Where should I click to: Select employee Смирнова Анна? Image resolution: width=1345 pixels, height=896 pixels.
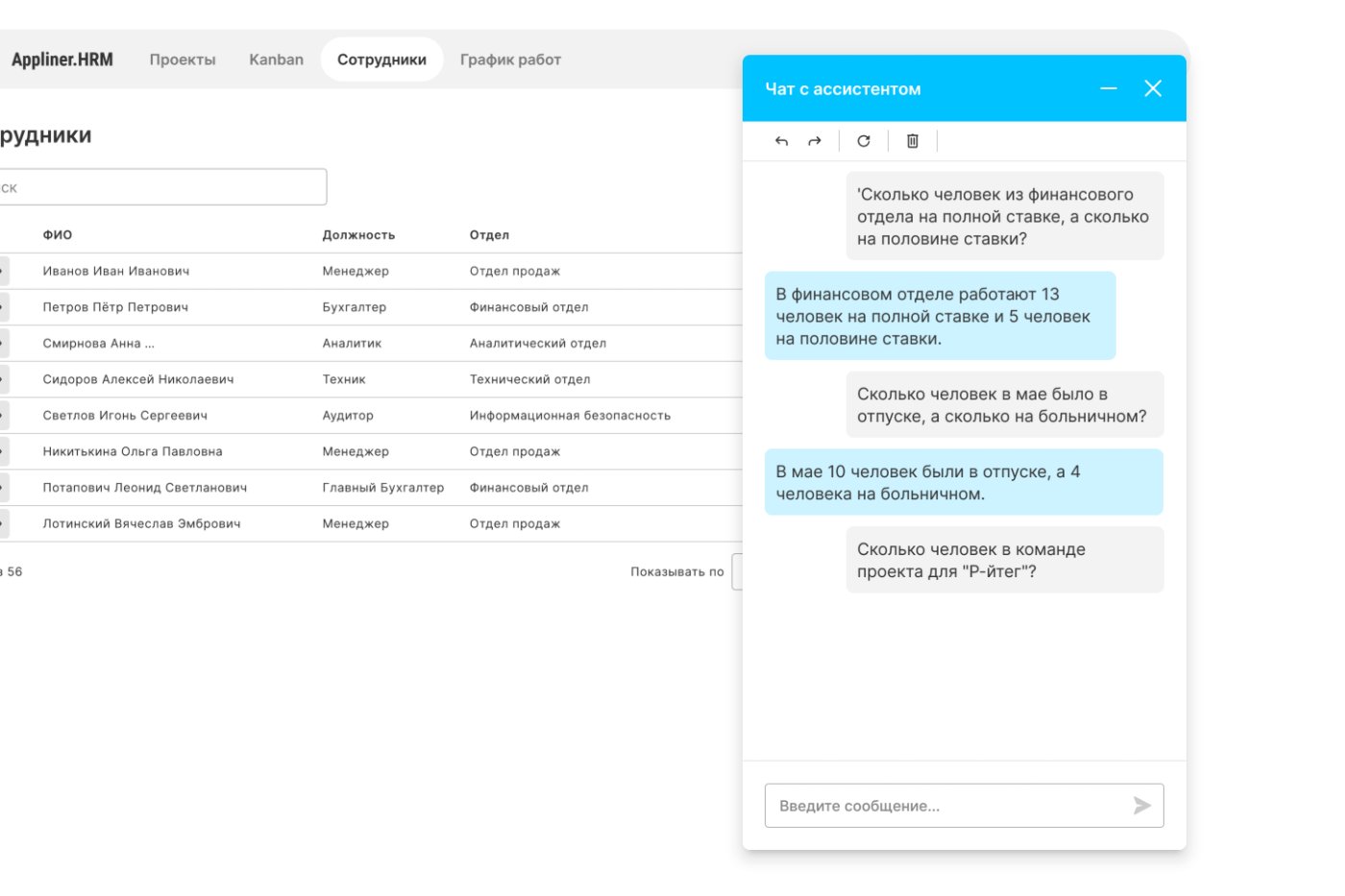pos(98,344)
